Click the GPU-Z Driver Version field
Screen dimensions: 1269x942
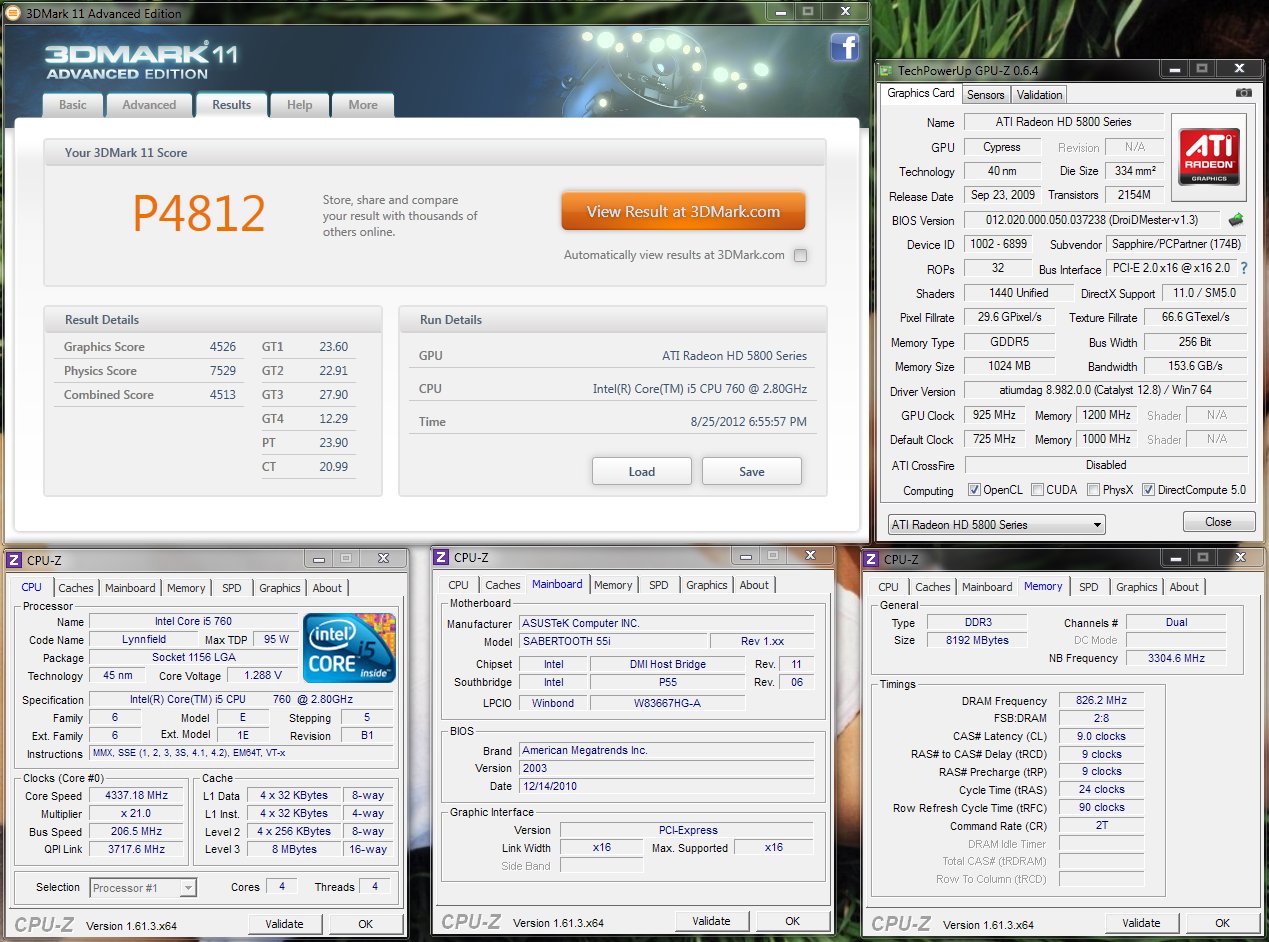coord(1106,391)
